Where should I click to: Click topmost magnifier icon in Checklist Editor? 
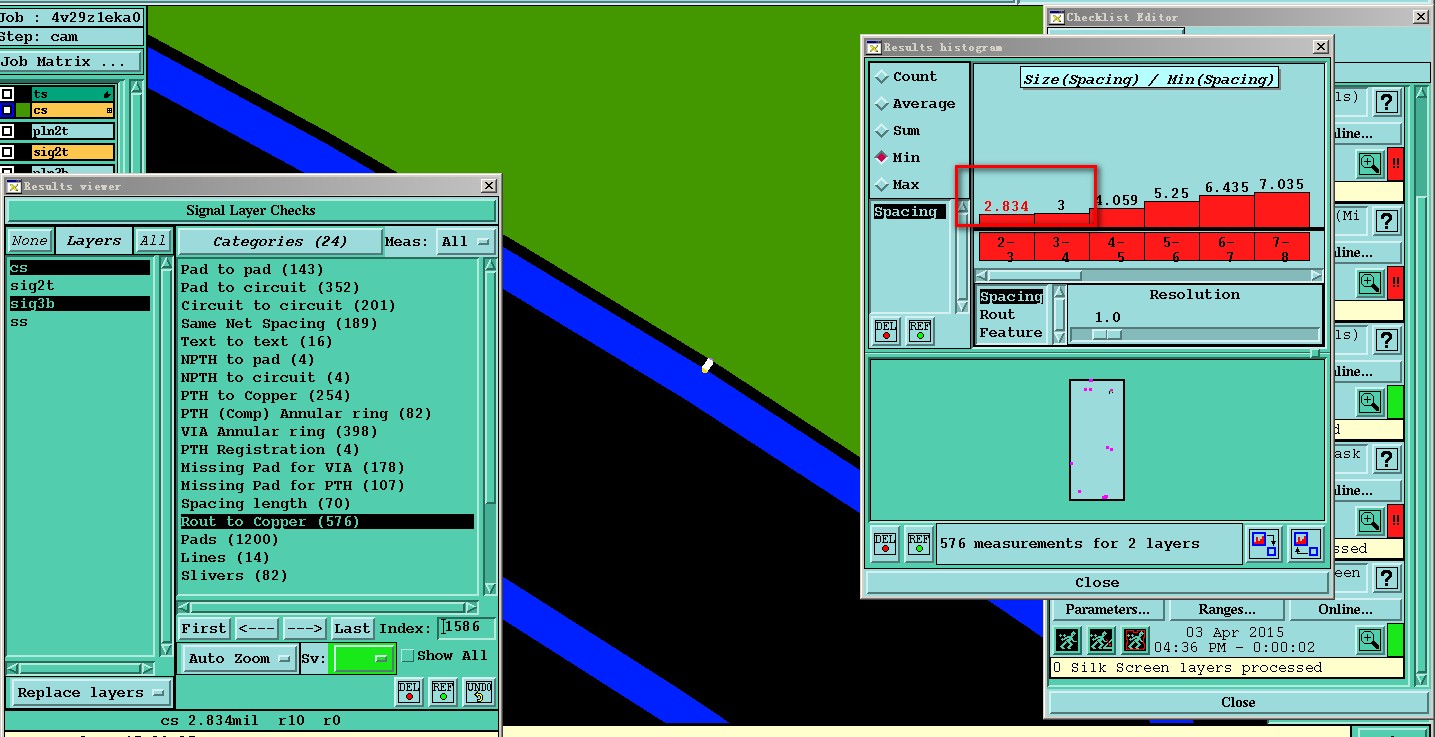1370,164
